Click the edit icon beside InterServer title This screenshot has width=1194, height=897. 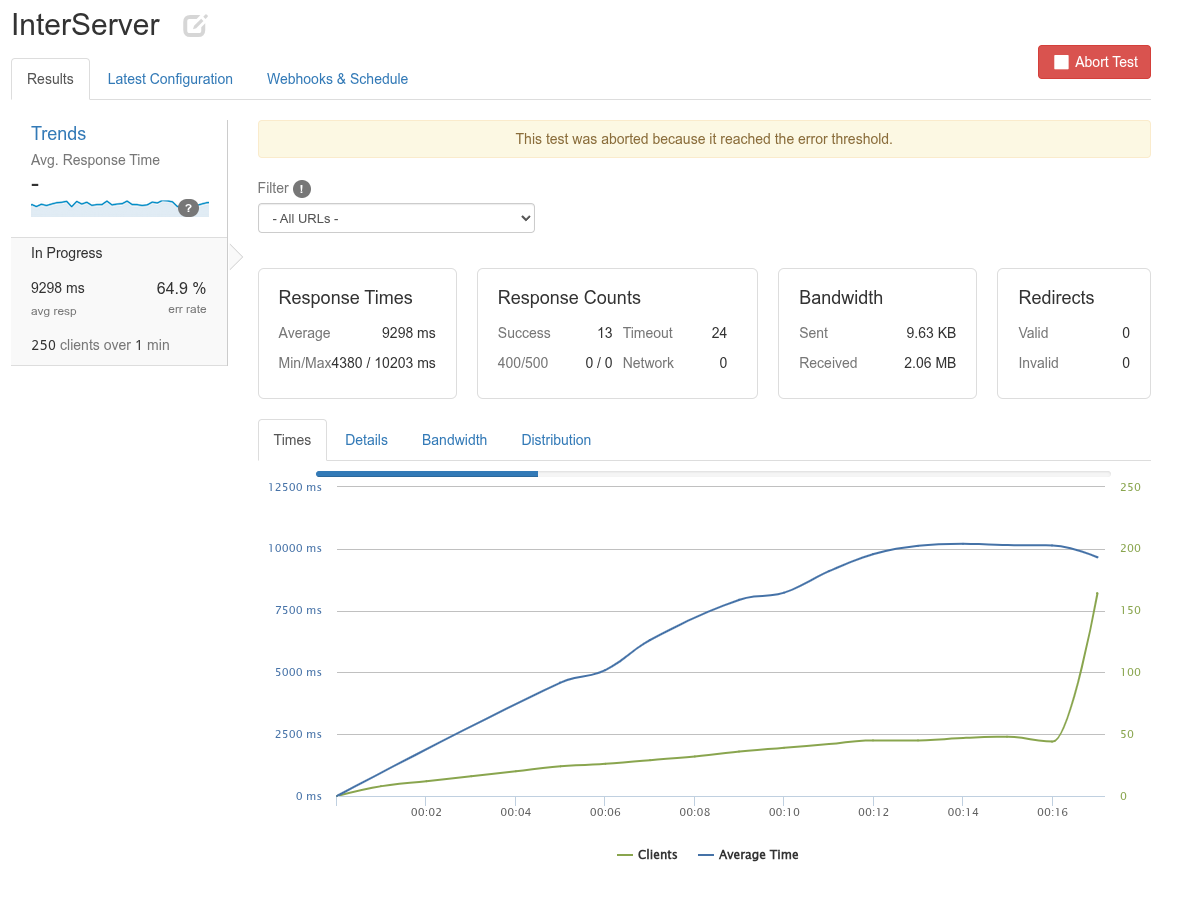[x=195, y=26]
